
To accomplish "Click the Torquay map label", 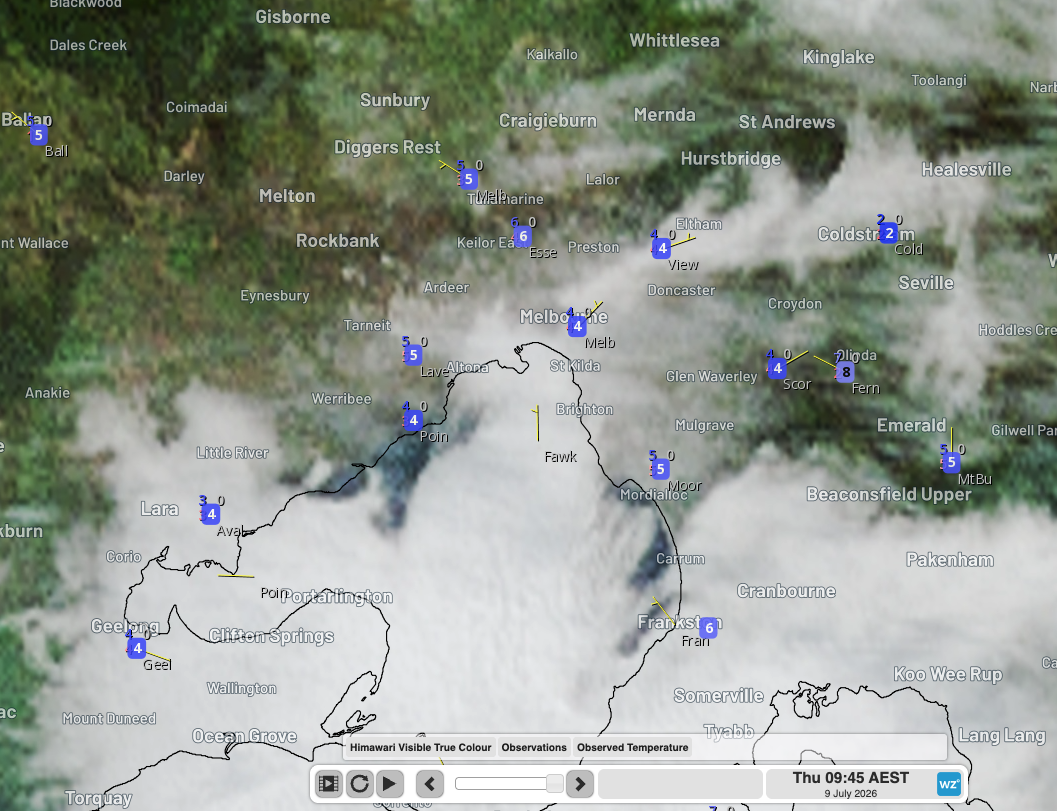I will 98,799.
